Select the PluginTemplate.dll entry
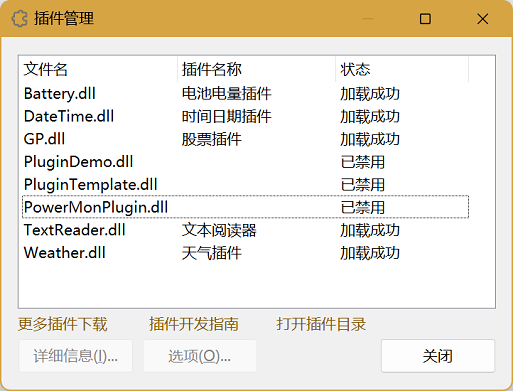 (91, 184)
